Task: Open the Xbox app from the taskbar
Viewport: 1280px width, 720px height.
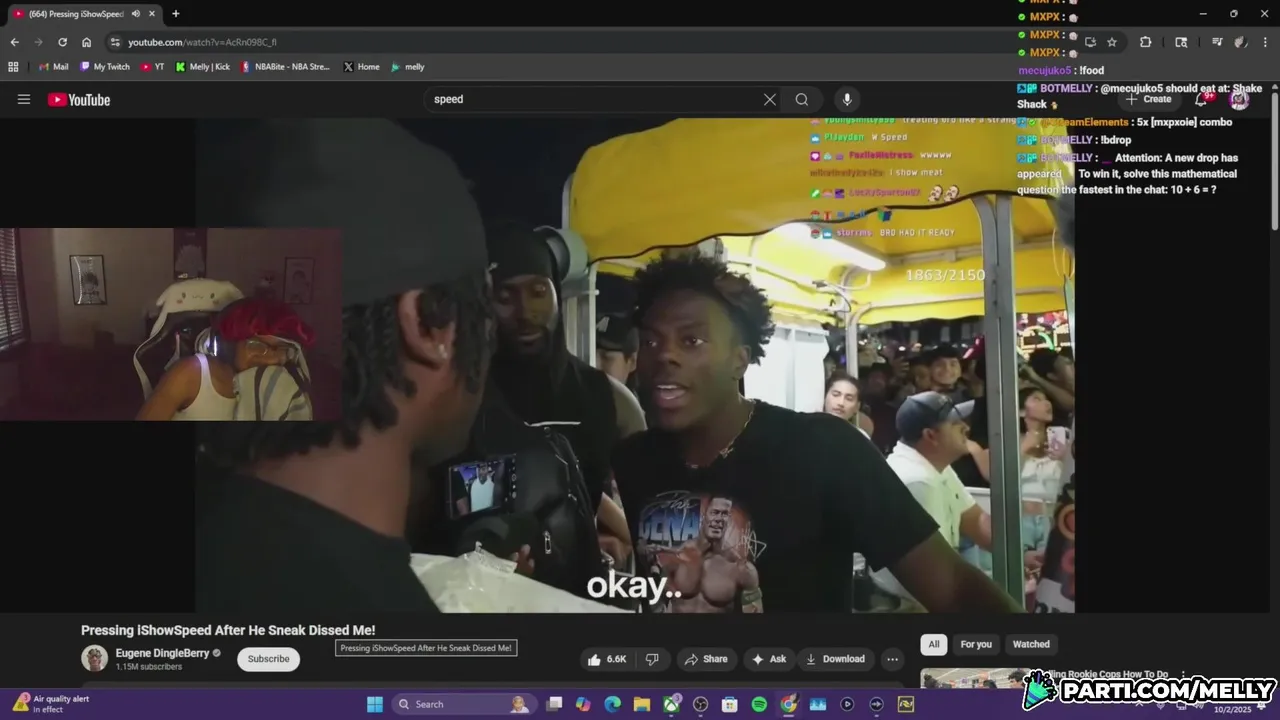Action: 671,704
